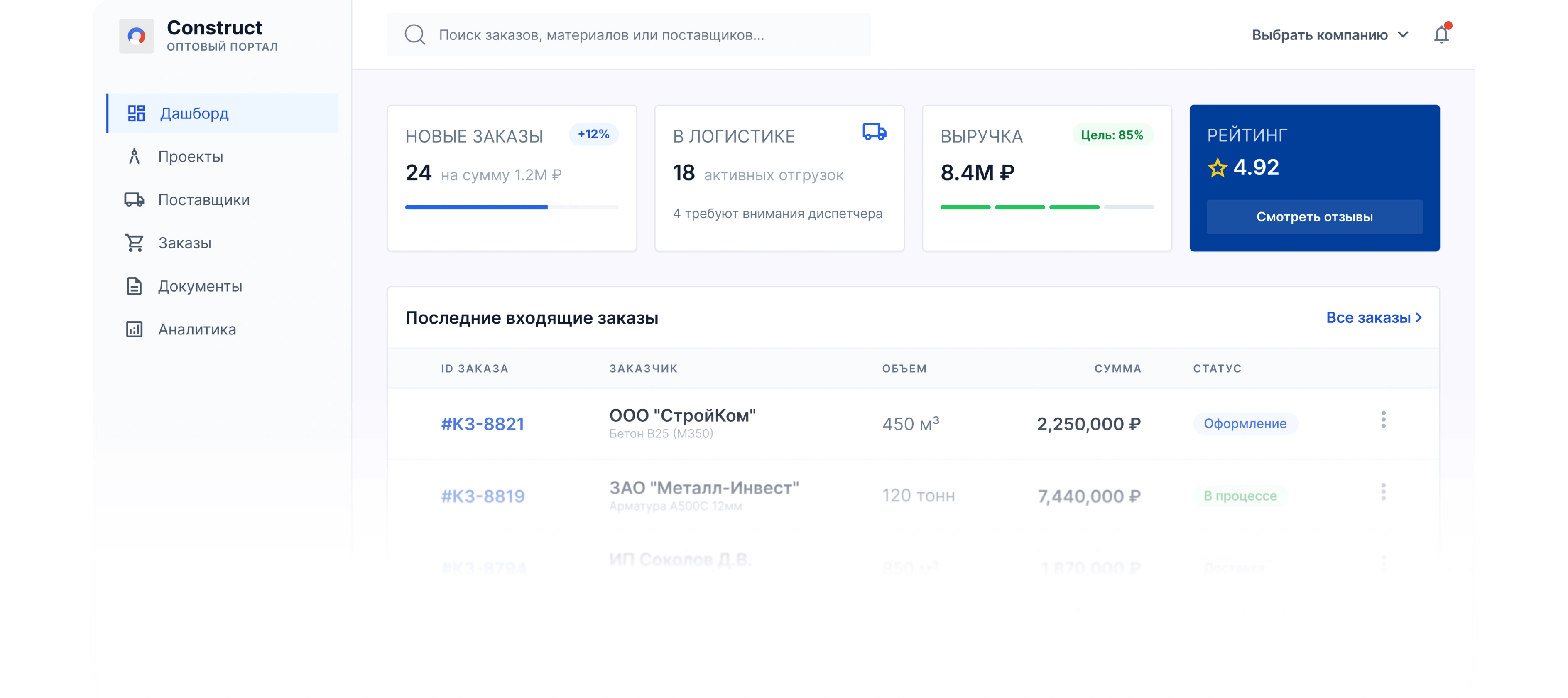
Task: Click the ЗАКАЗЧИК column header
Action: pos(643,369)
